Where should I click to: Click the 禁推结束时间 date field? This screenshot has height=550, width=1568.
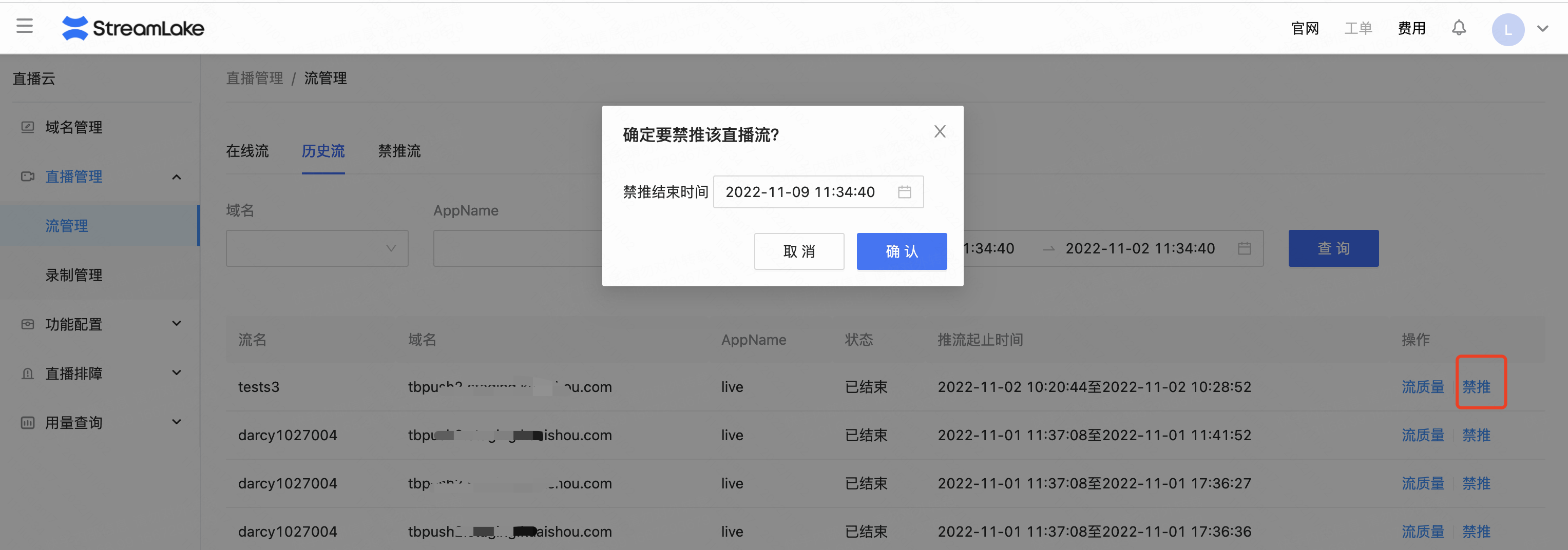click(818, 192)
